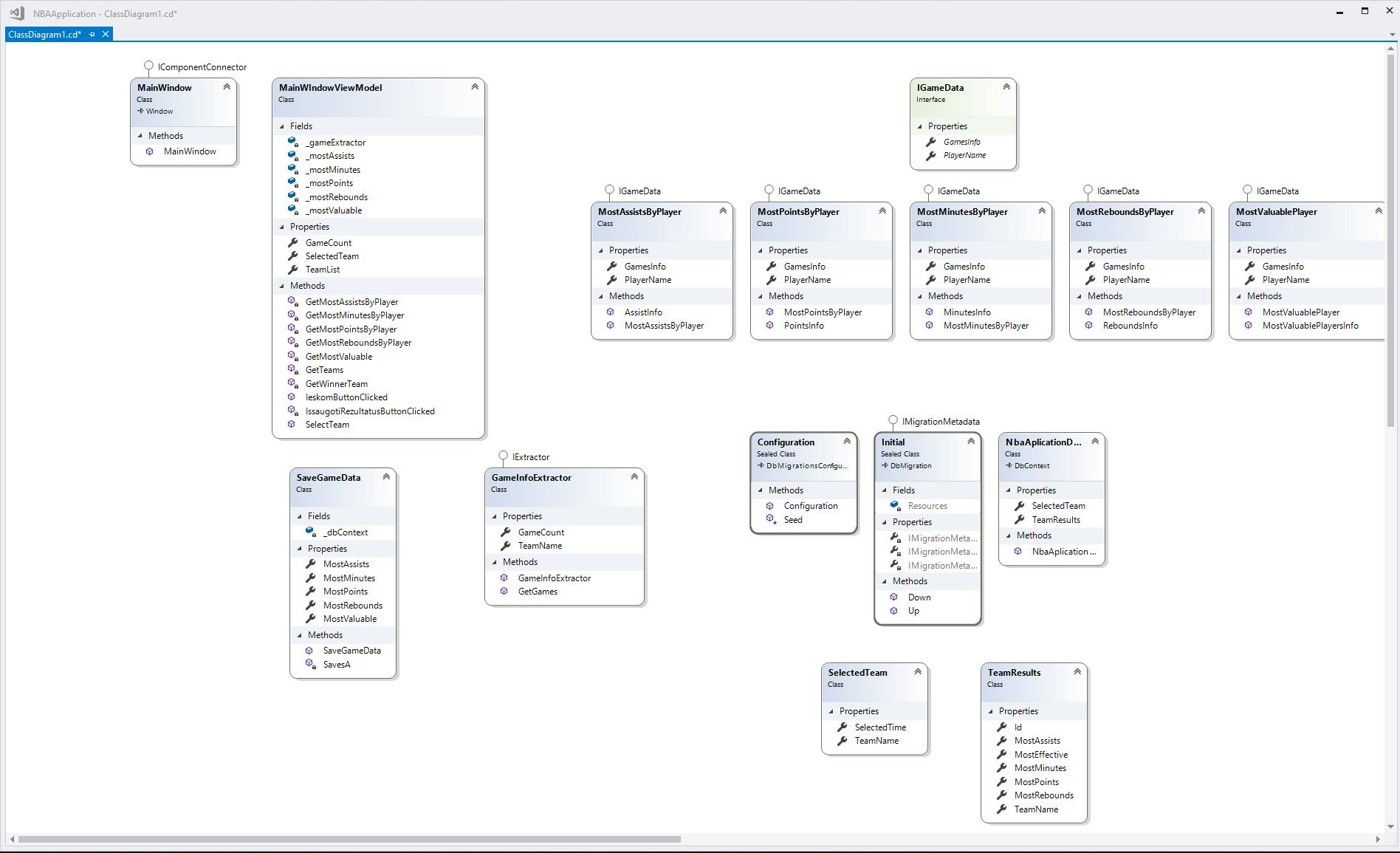Image resolution: width=1400 pixels, height=853 pixels.
Task: Click the IComponentConnector lollipop icon above MainWindow
Action: pos(149,66)
